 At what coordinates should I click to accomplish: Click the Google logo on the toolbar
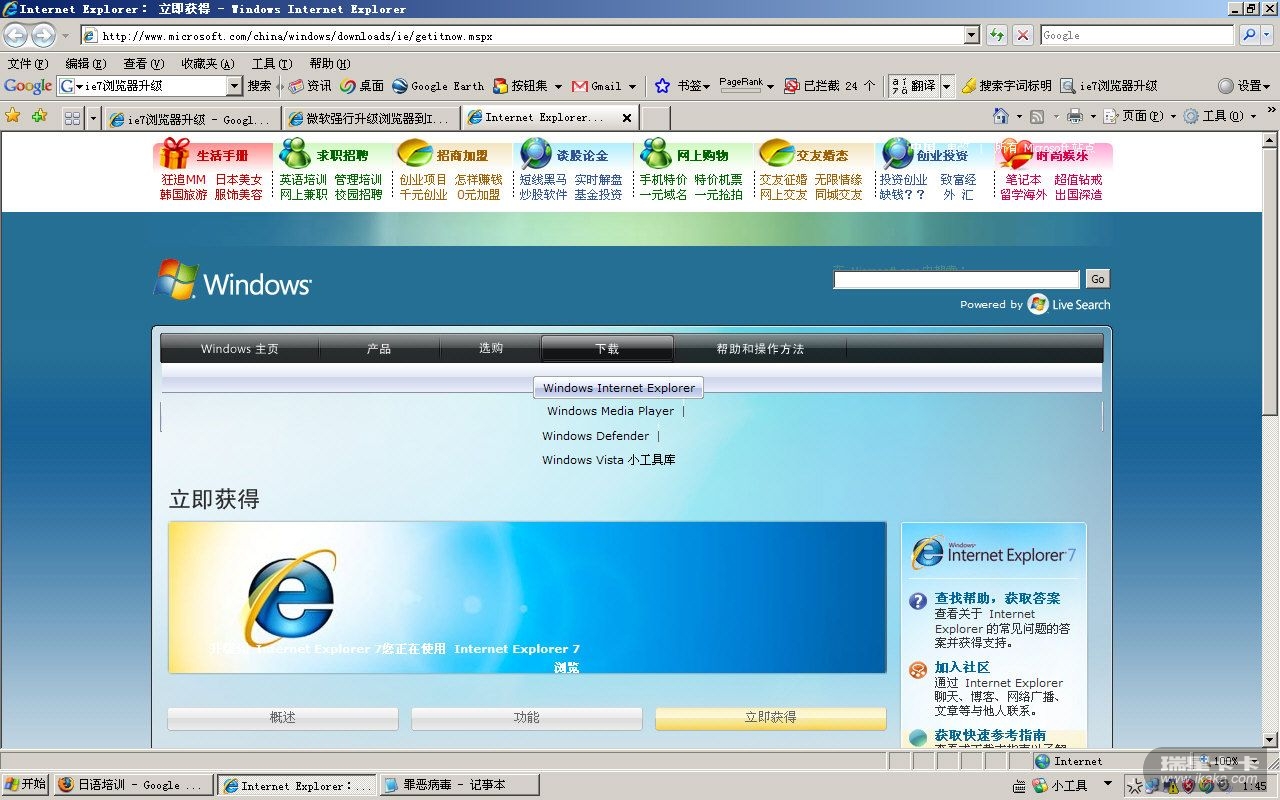click(28, 86)
